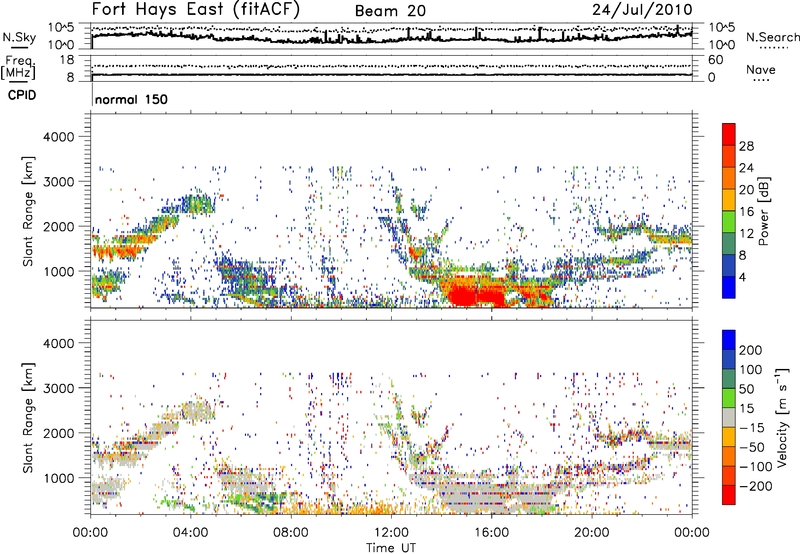Click the 'normal 150' CPID annotation
Image resolution: width=800 pixels, height=554 pixels.
coord(131,99)
